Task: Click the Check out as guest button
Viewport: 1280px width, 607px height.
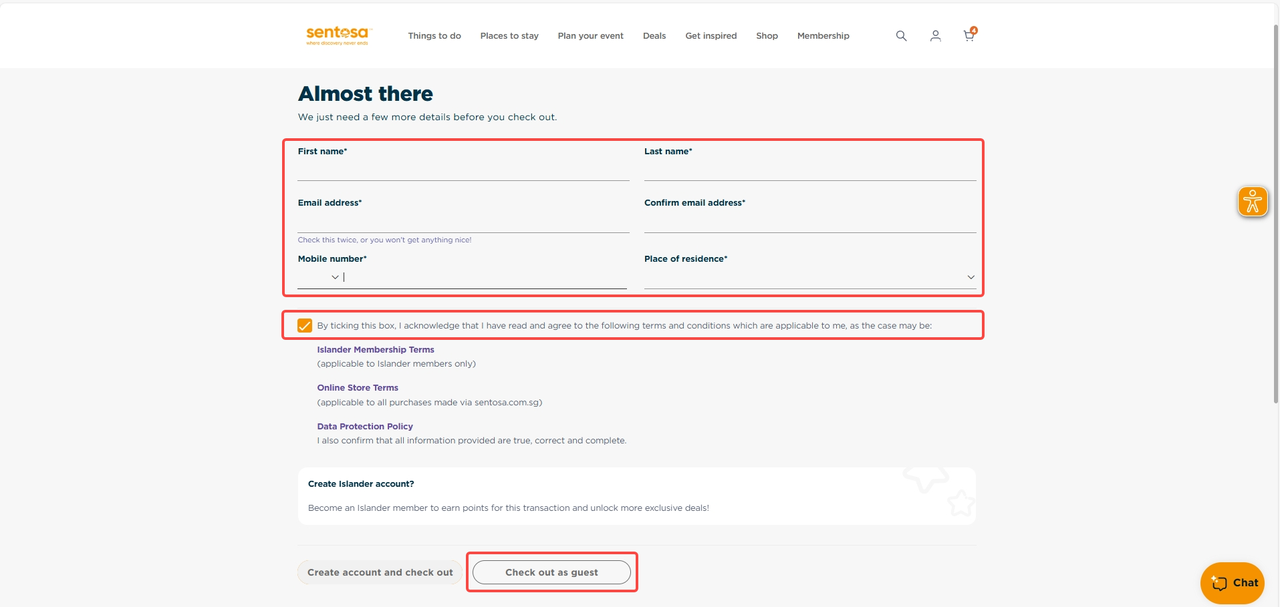Action: click(551, 572)
